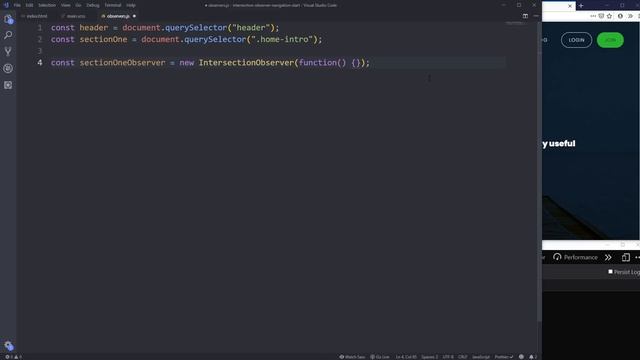Click the Prettier status bar item
The width and height of the screenshot is (640, 360).
tap(504, 357)
